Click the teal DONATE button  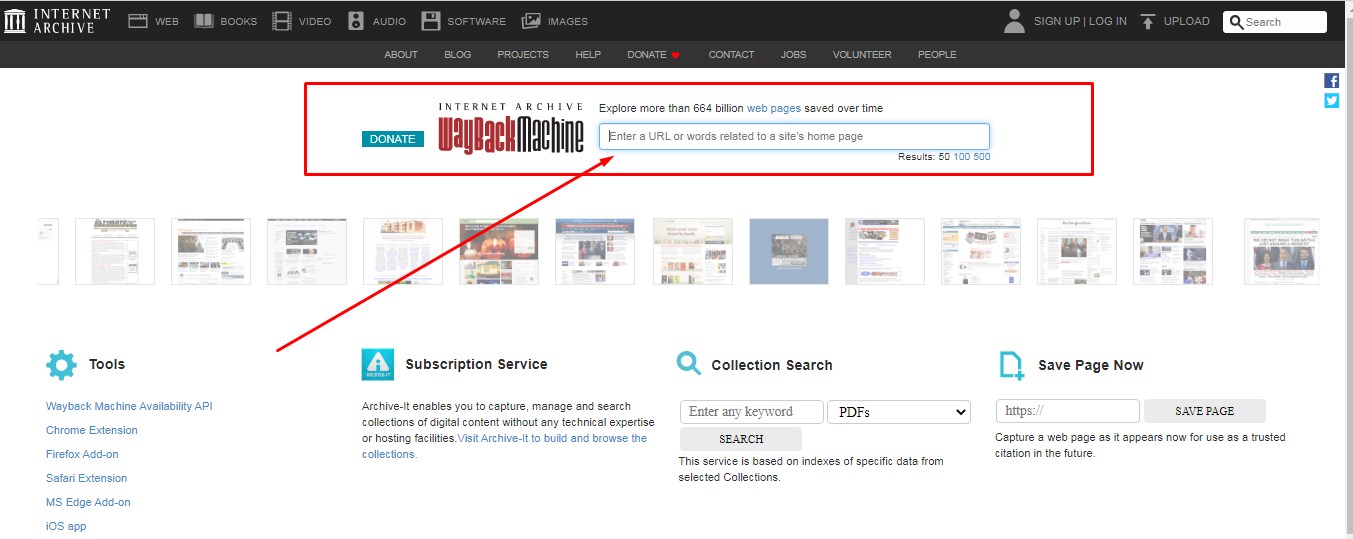(393, 139)
